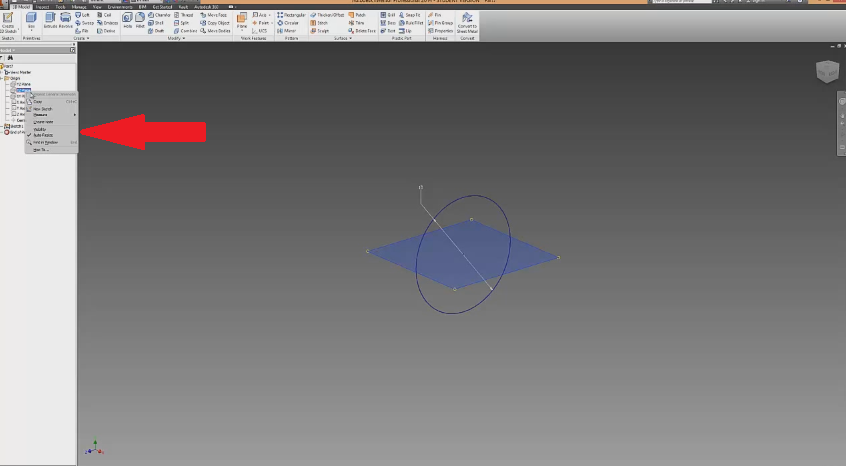Select the Shell tool
This screenshot has height=466, width=846.
156,23
